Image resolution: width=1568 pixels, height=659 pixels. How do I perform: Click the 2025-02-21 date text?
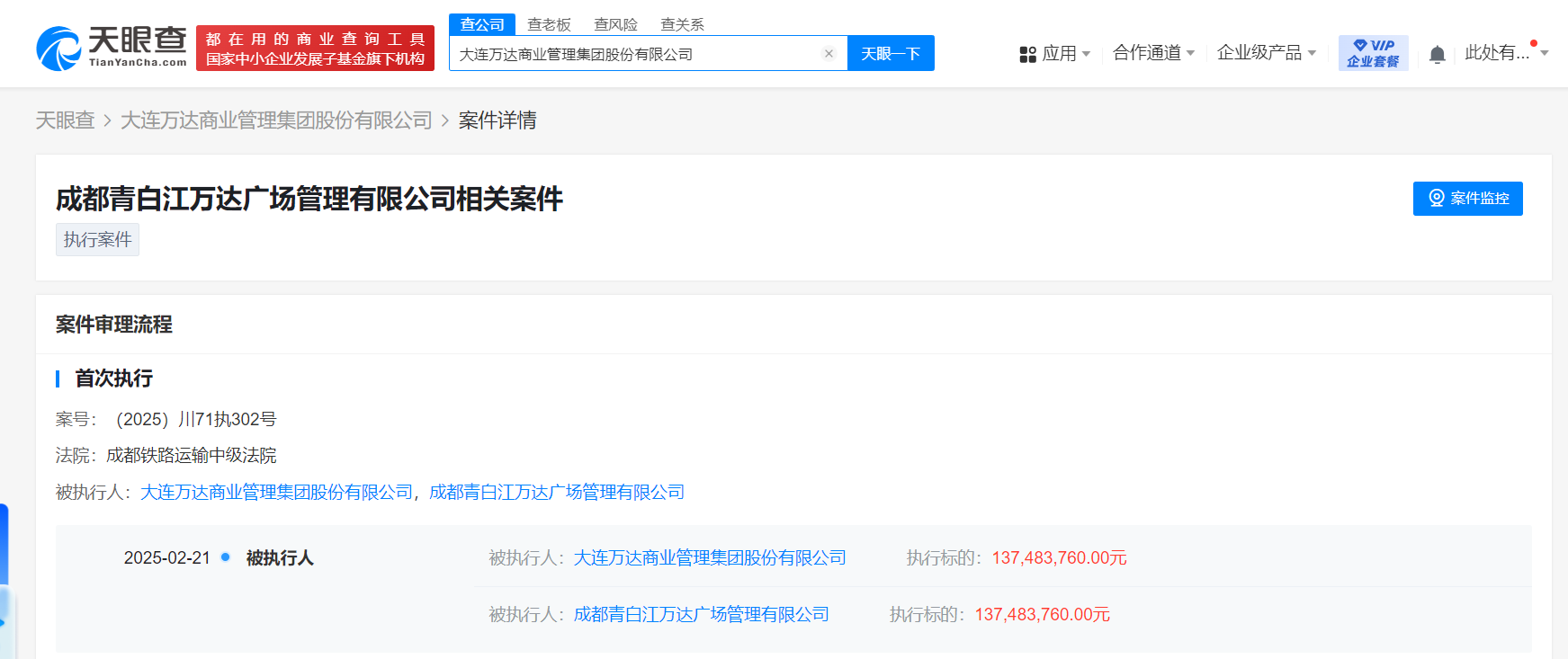[166, 558]
